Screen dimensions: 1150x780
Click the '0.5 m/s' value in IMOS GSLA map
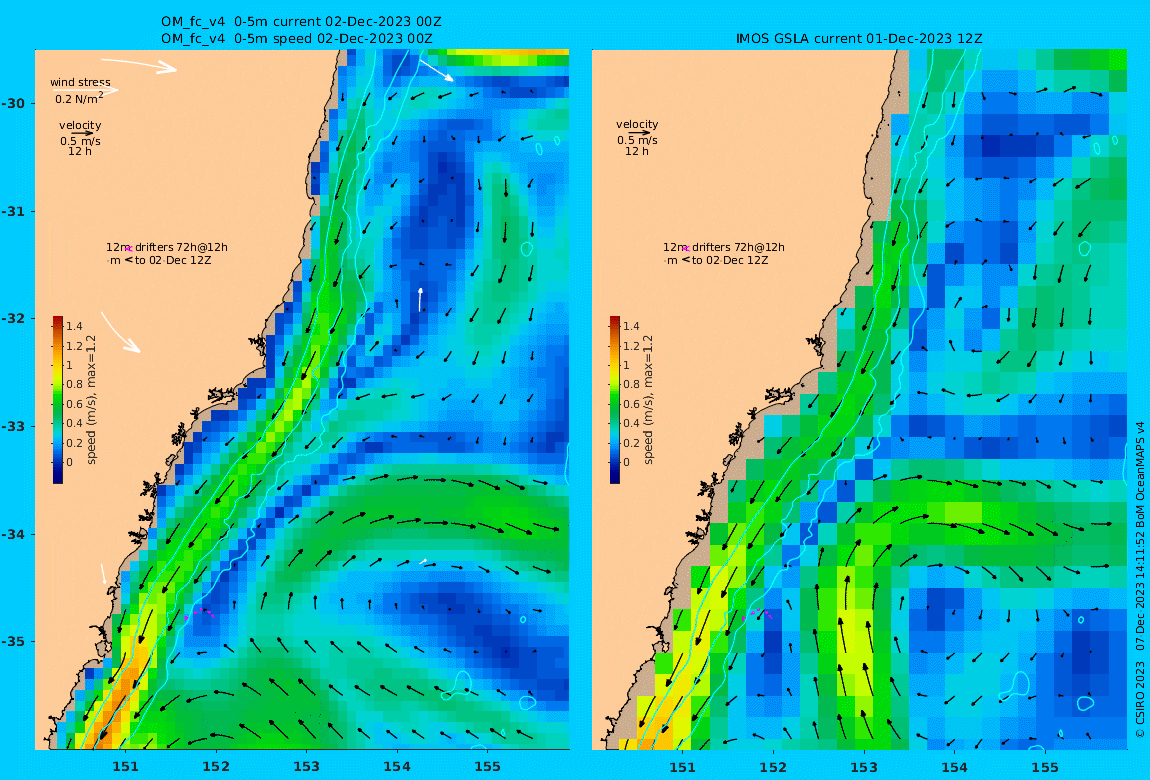point(637,140)
